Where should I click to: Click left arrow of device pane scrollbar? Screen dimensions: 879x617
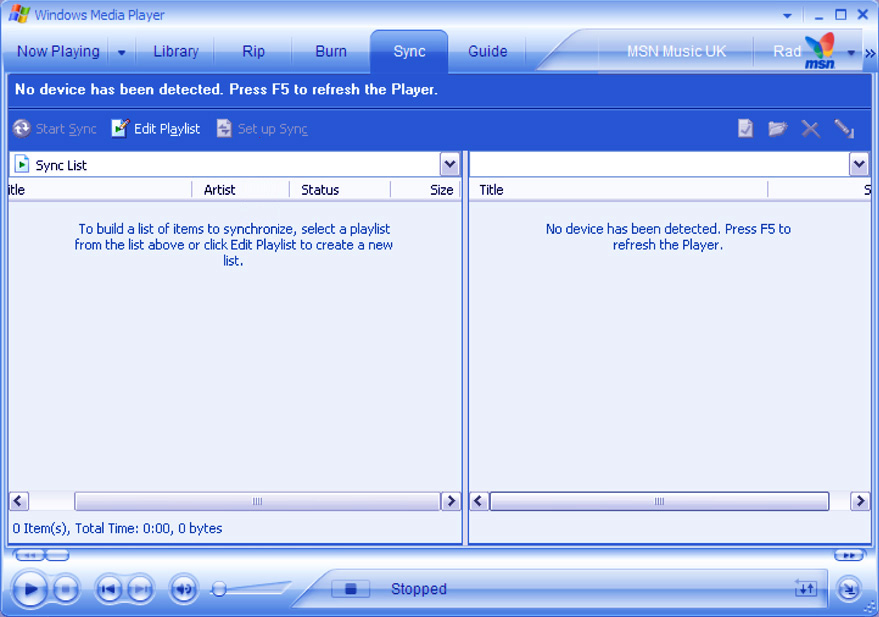point(478,501)
